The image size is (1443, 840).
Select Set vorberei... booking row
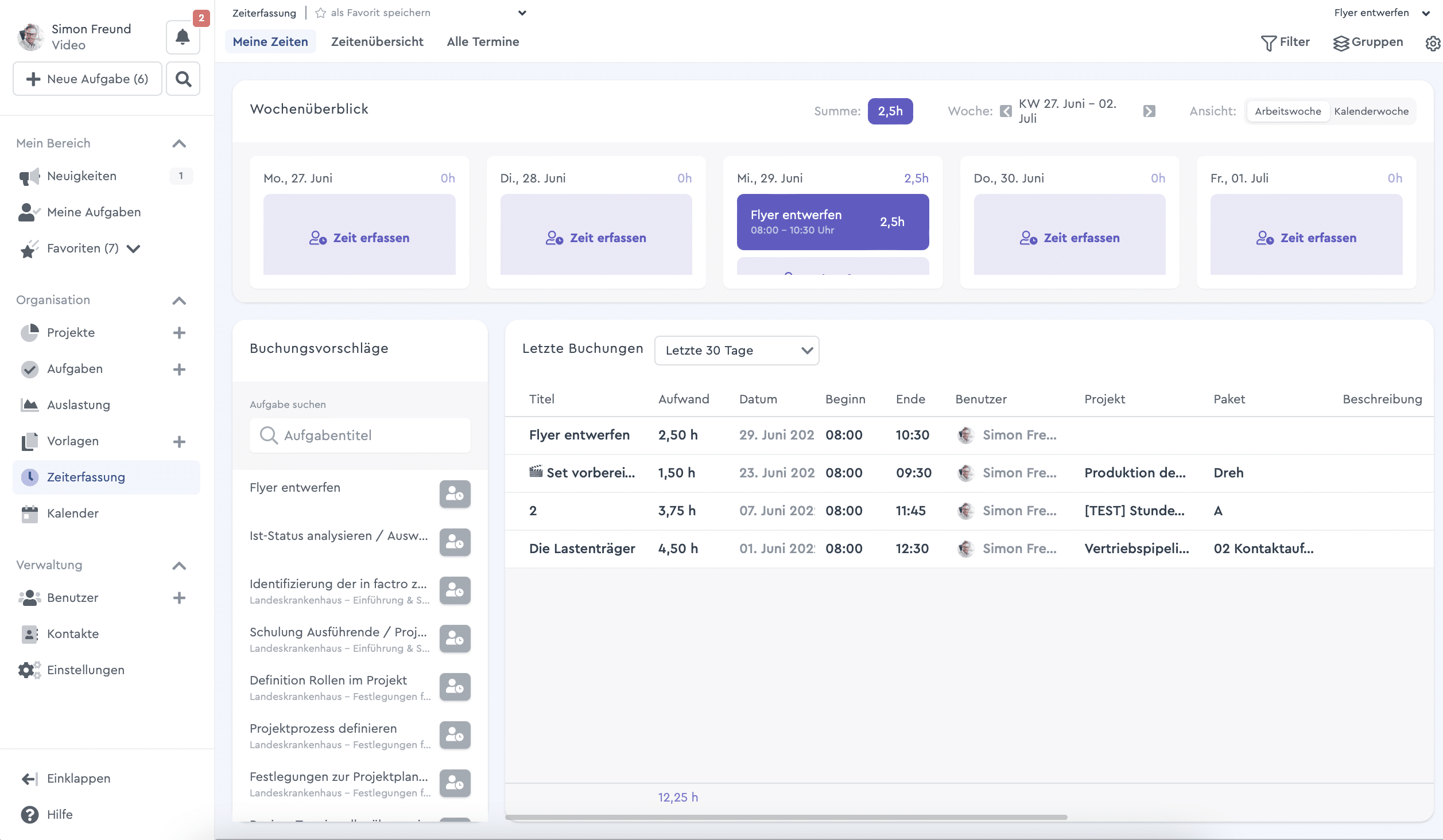[x=969, y=473]
